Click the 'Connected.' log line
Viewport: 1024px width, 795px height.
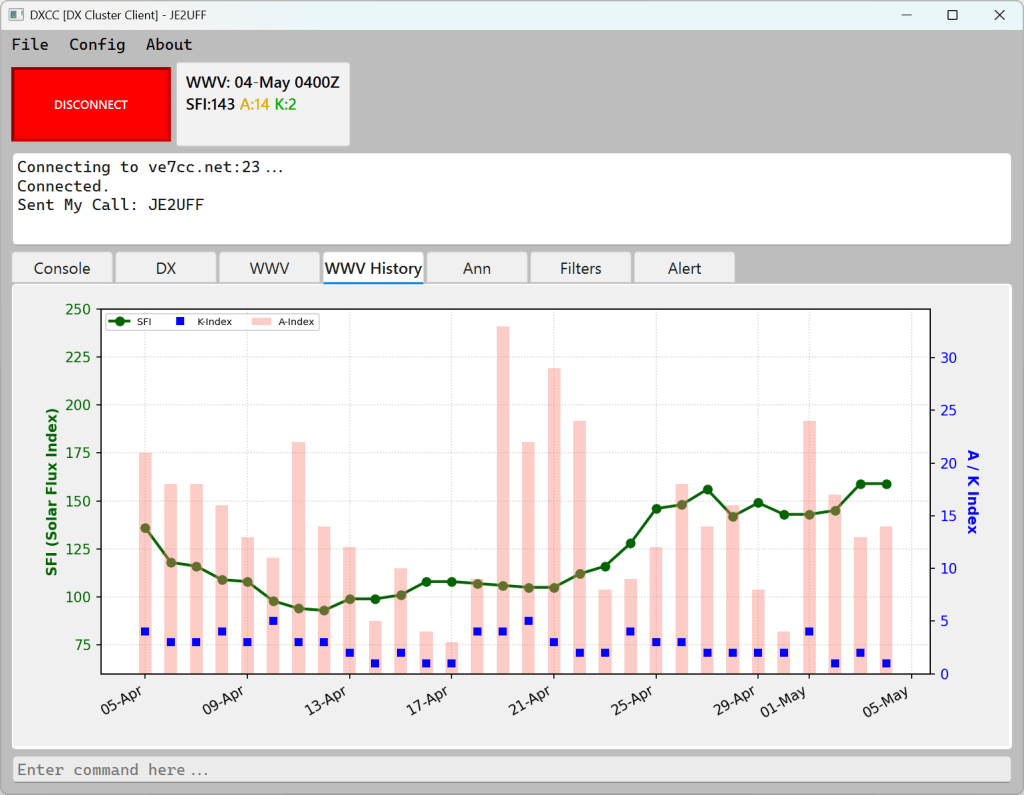[63, 186]
